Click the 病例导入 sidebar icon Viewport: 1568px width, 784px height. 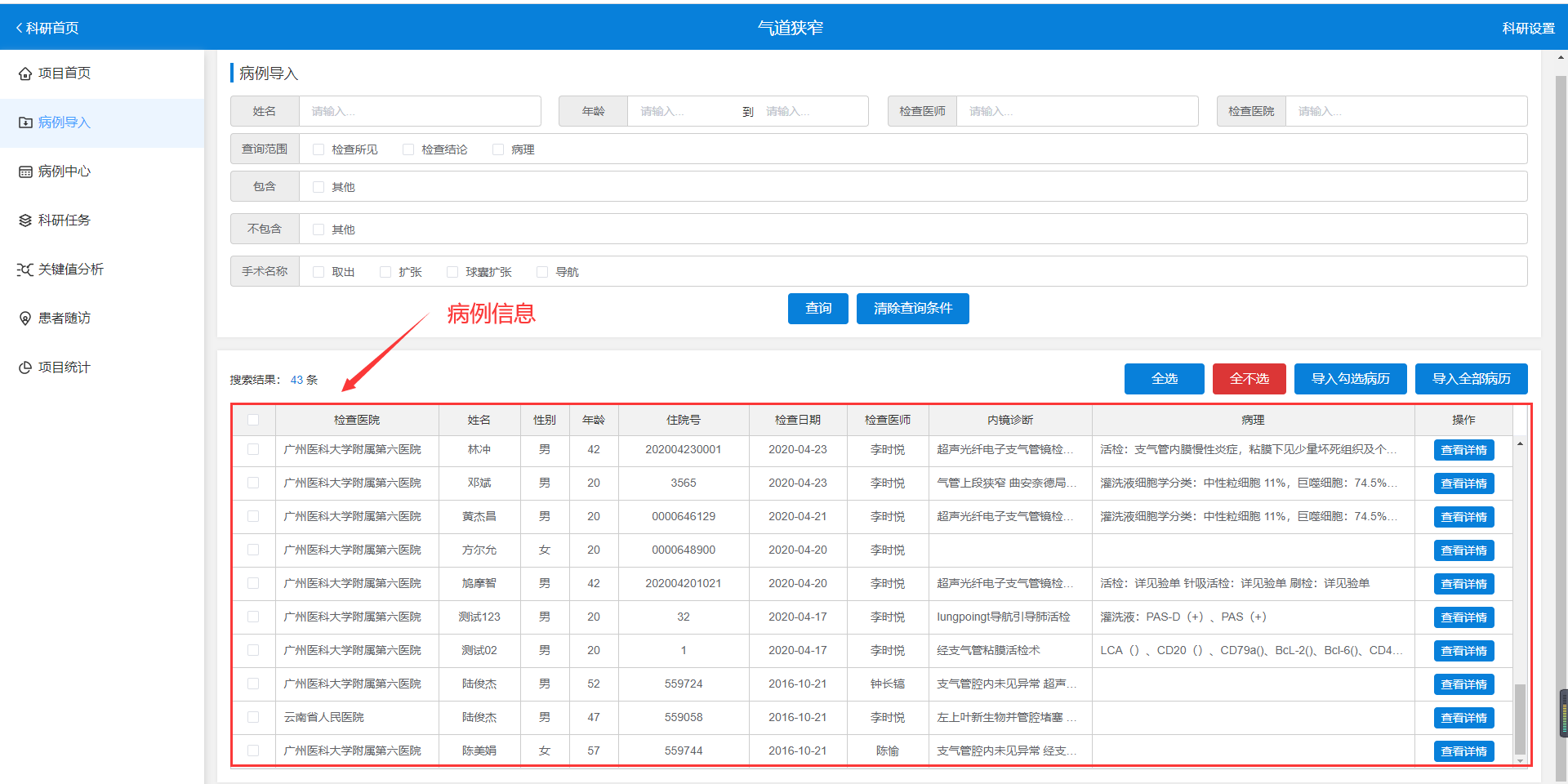[x=25, y=122]
